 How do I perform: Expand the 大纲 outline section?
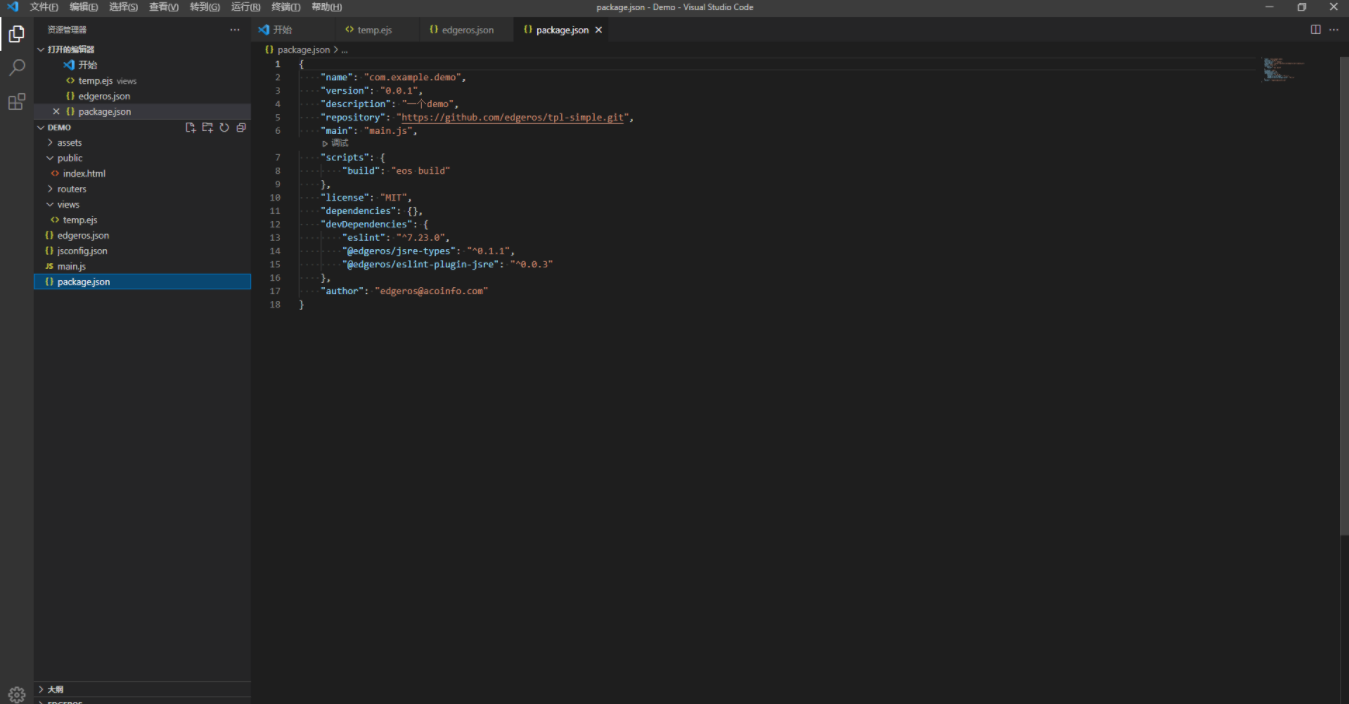142,689
